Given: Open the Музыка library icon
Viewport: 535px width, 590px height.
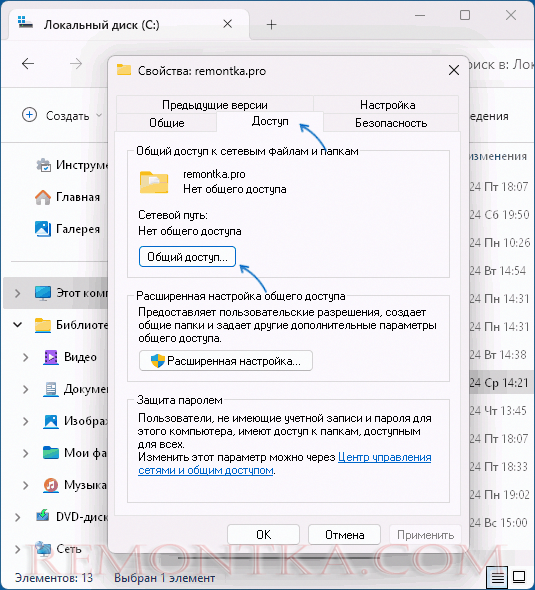Looking at the screenshot, I should pos(51,485).
